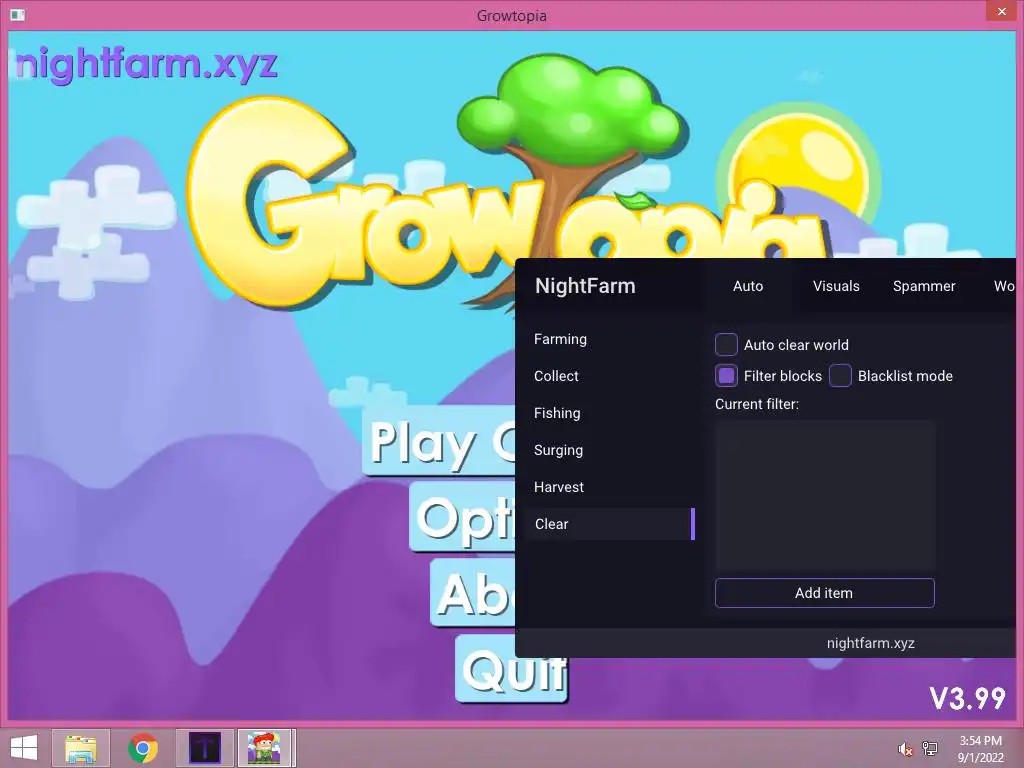Click the nightfarm.xyz footer text
This screenshot has height=768, width=1024.
(871, 643)
